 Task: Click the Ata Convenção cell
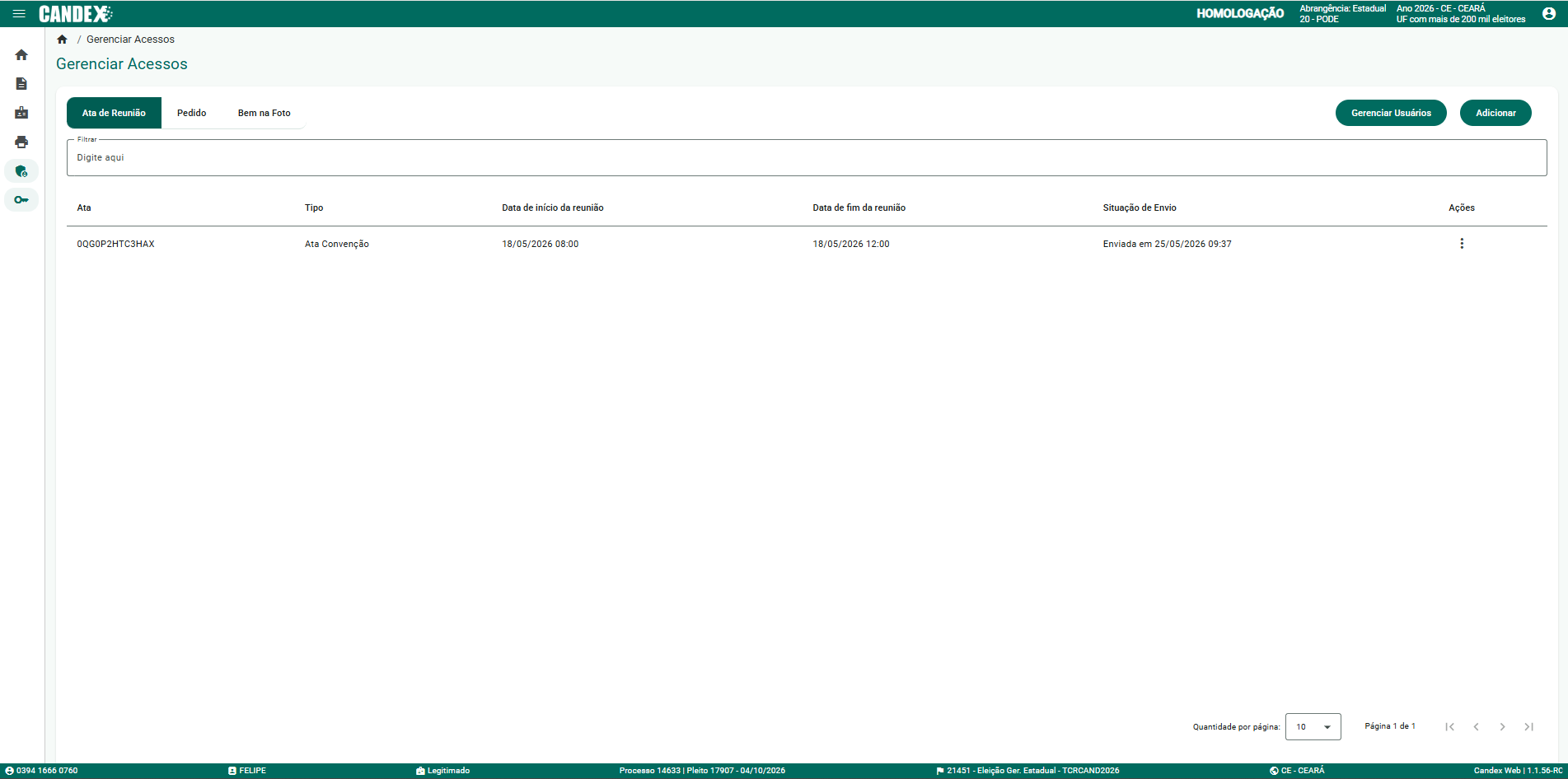[337, 244]
